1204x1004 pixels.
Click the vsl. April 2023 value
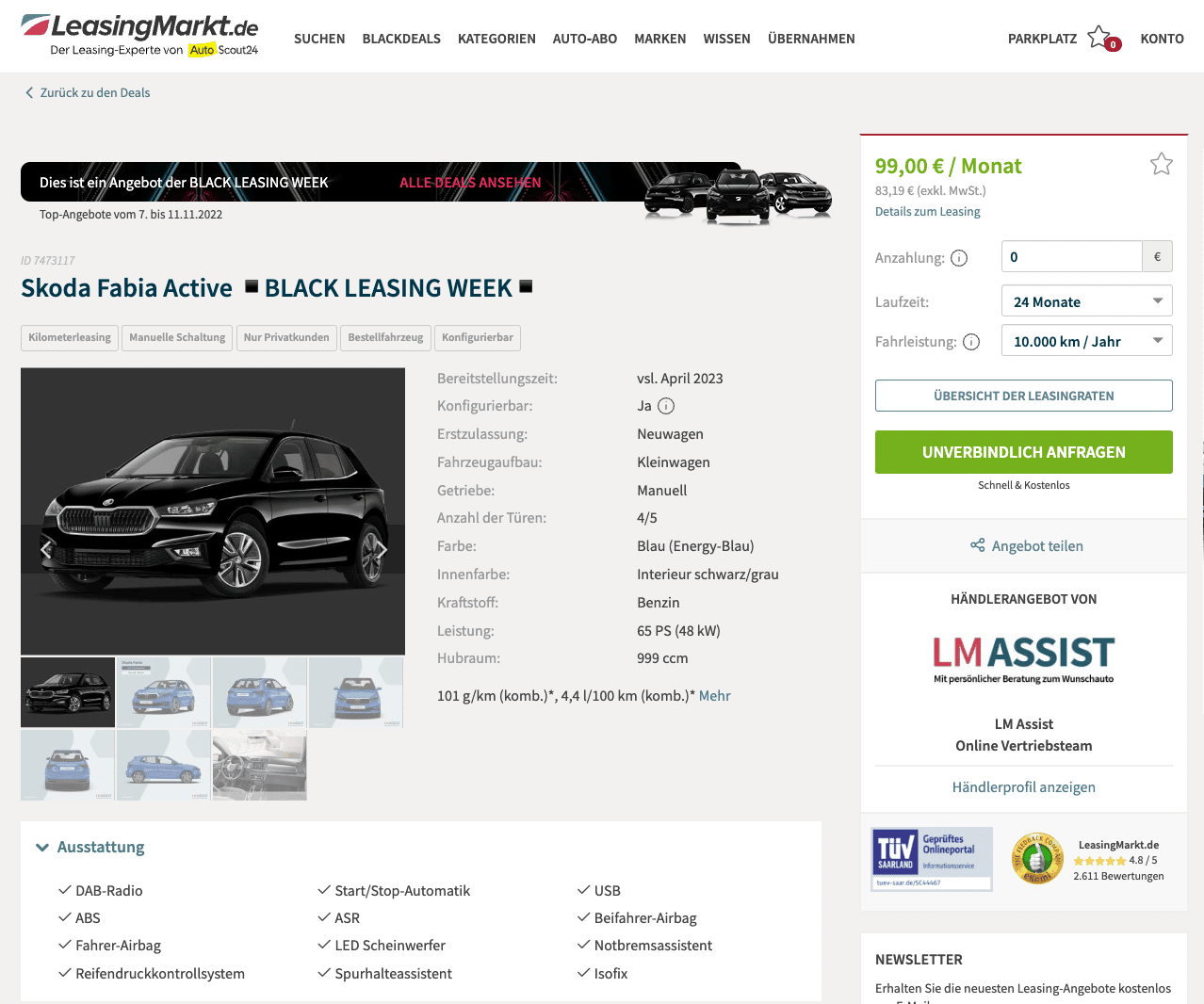click(x=680, y=379)
